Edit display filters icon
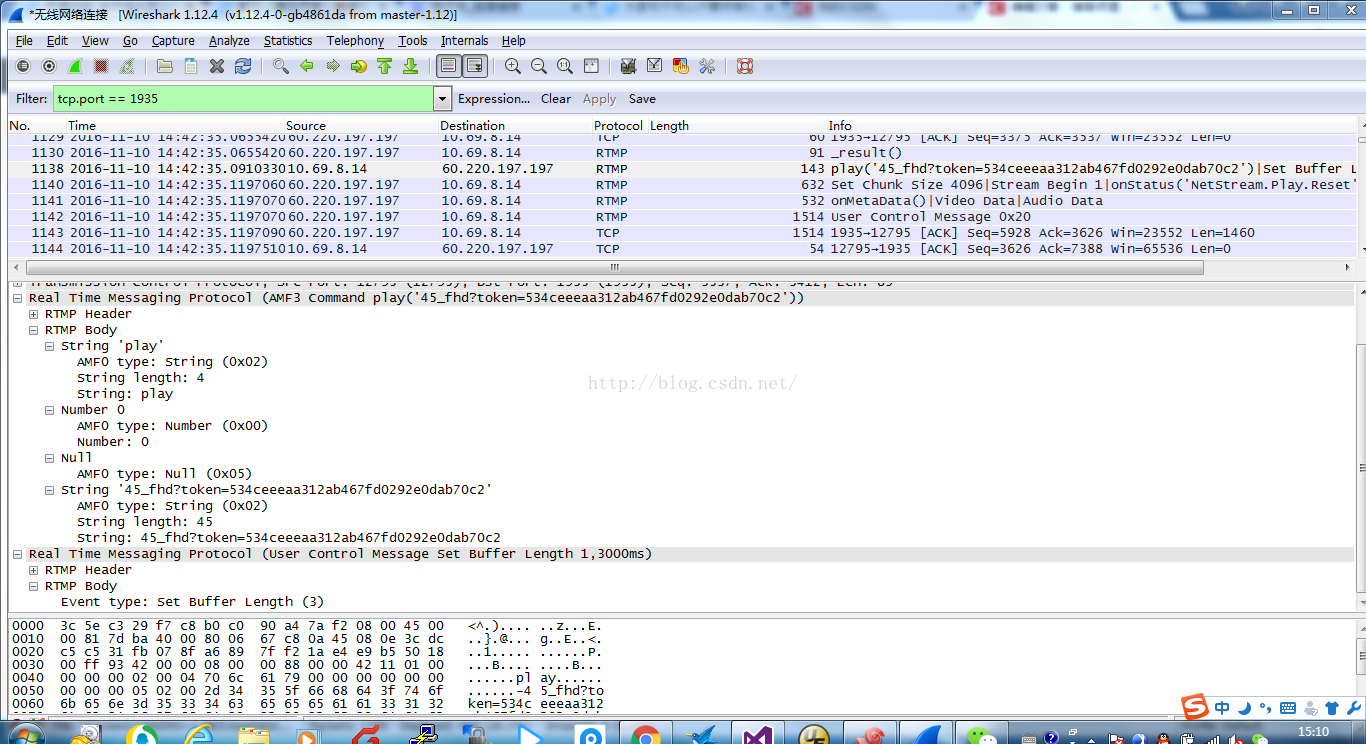Viewport: 1366px width, 744px height. (x=655, y=67)
